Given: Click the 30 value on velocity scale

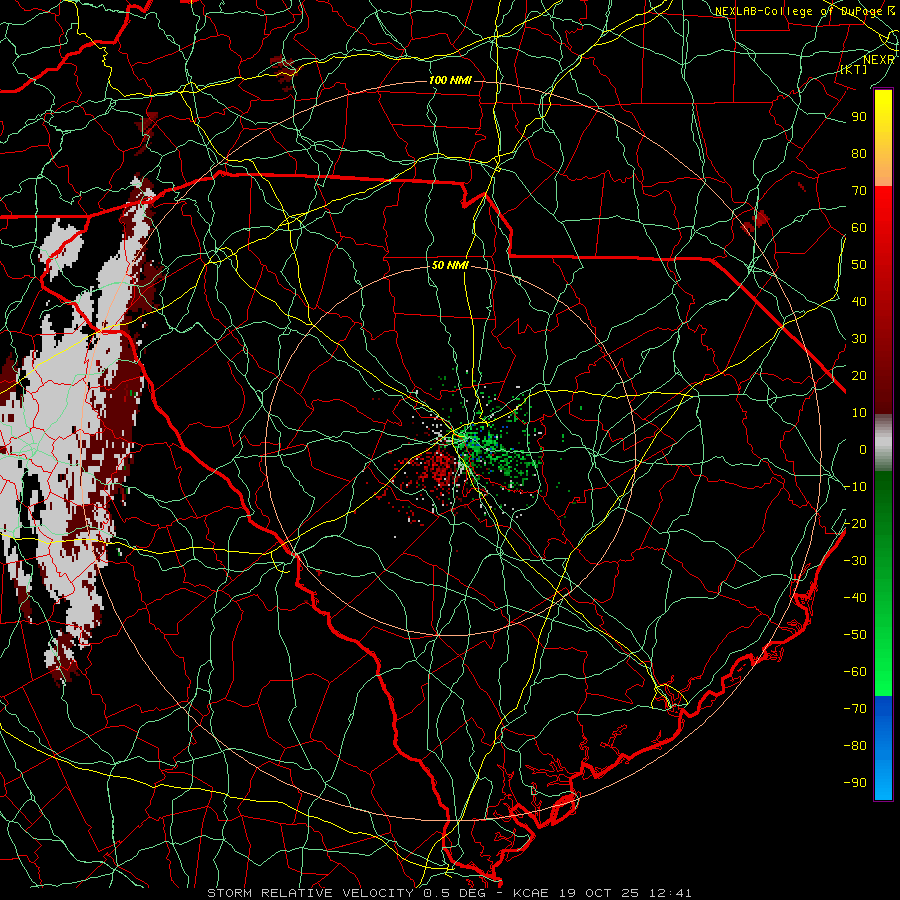Looking at the screenshot, I should pos(859,339).
